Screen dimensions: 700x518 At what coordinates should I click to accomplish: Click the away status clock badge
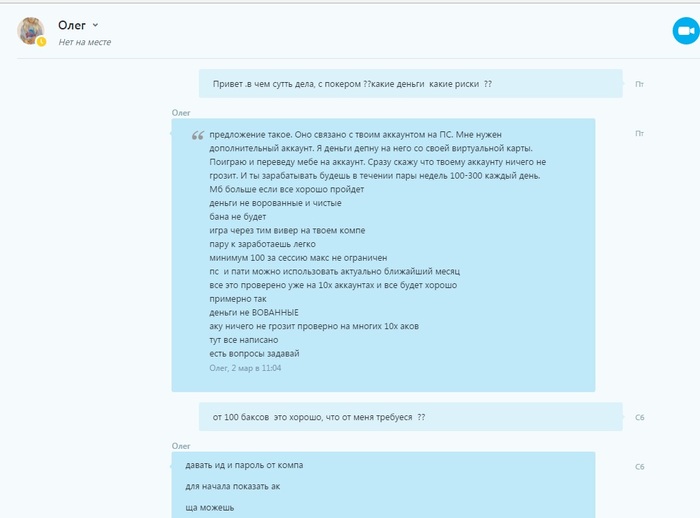[x=41, y=42]
